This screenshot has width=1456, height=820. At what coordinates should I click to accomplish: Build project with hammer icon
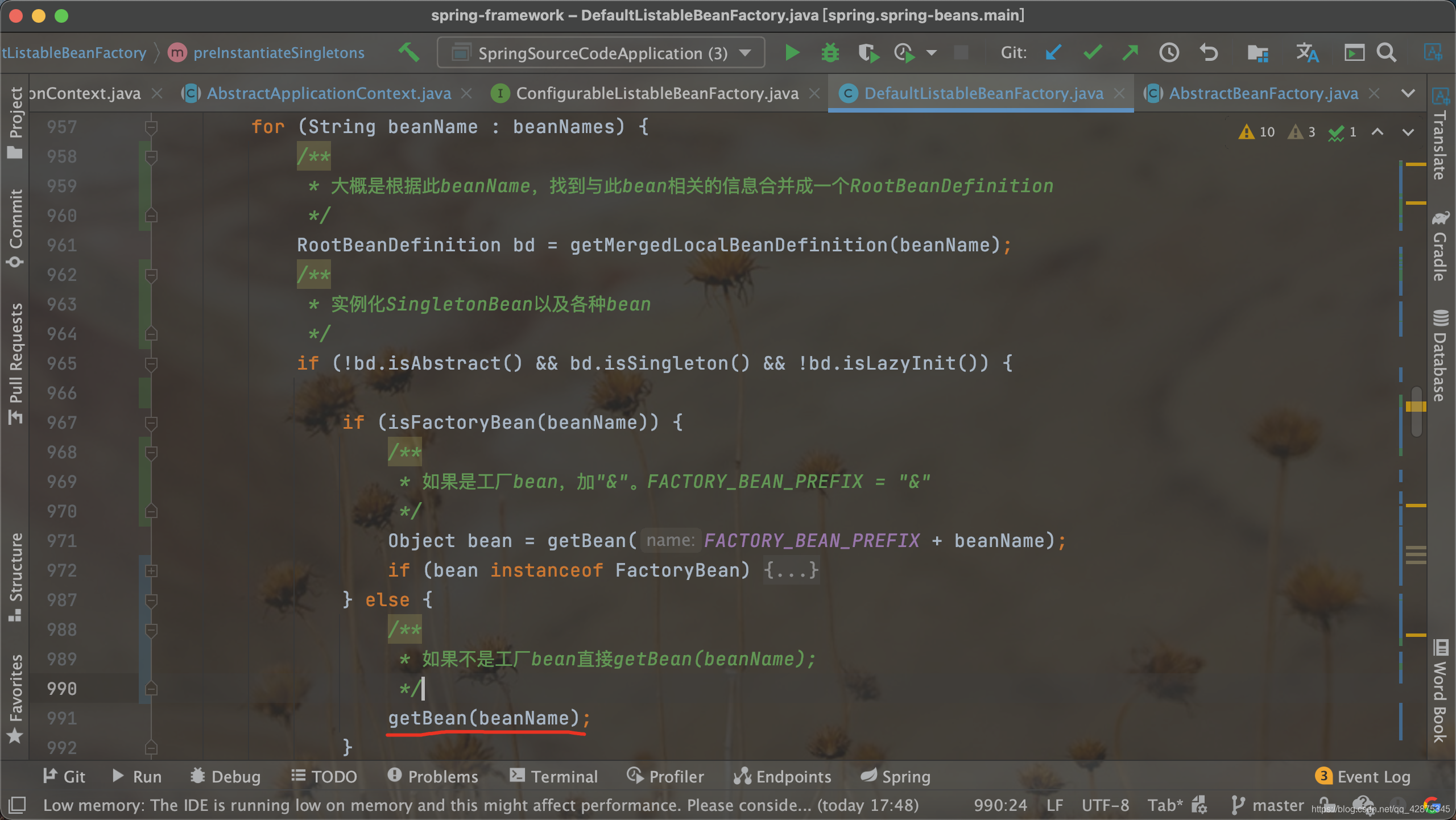[408, 53]
